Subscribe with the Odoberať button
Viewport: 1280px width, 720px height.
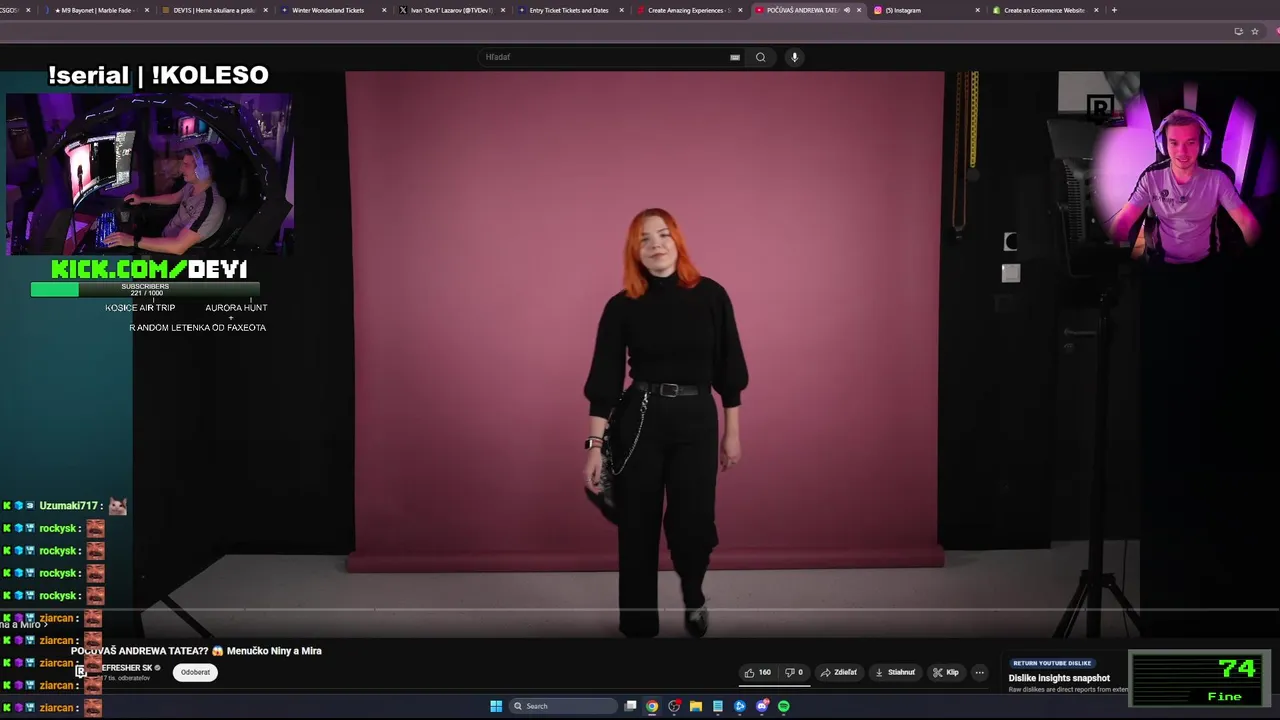(x=195, y=672)
